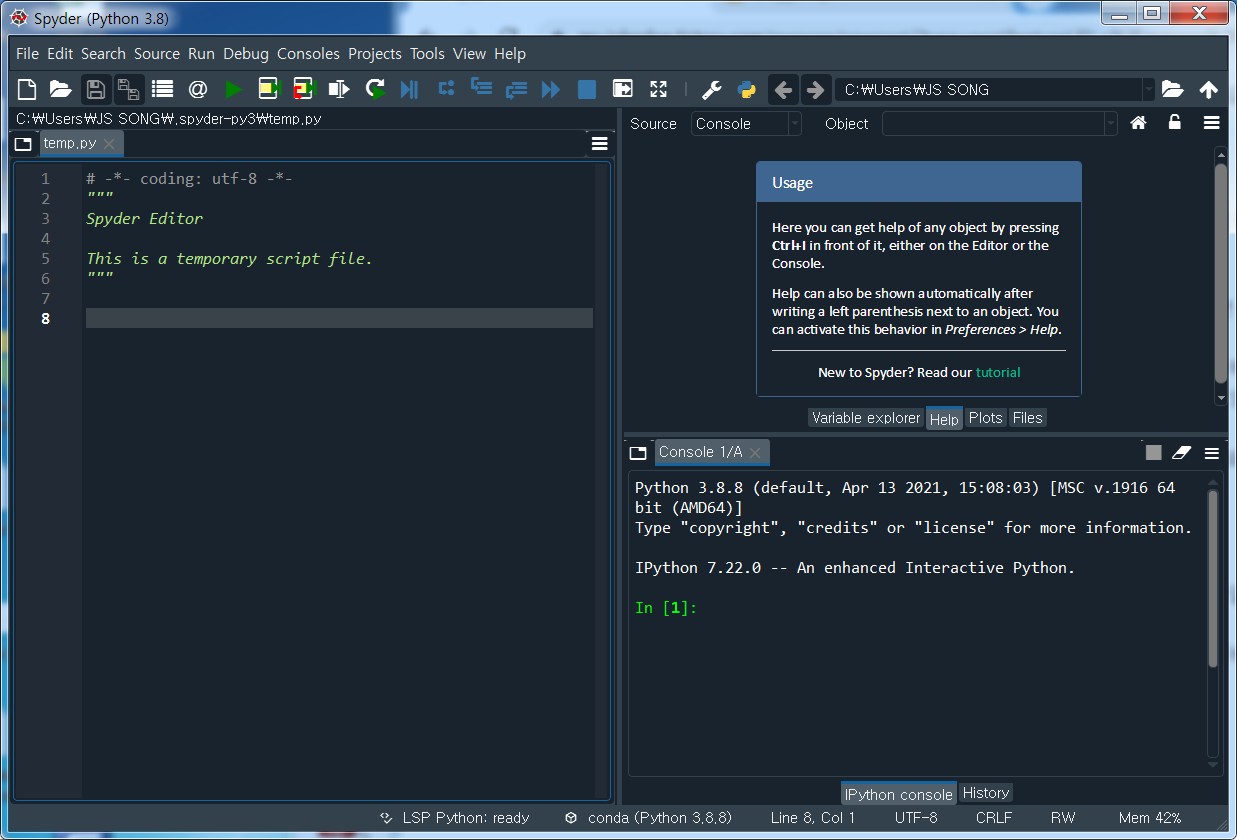Browse editor tabs icon beside temp.py
Screen dimensions: 1237x840
24,144
